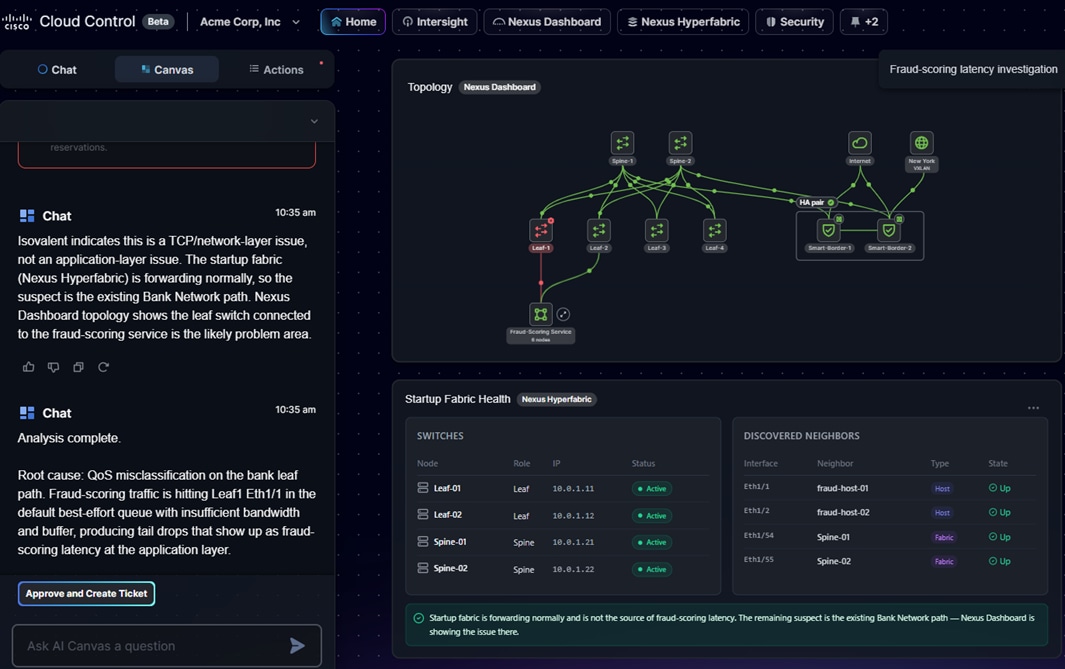Click the Beta badge

click(158, 22)
